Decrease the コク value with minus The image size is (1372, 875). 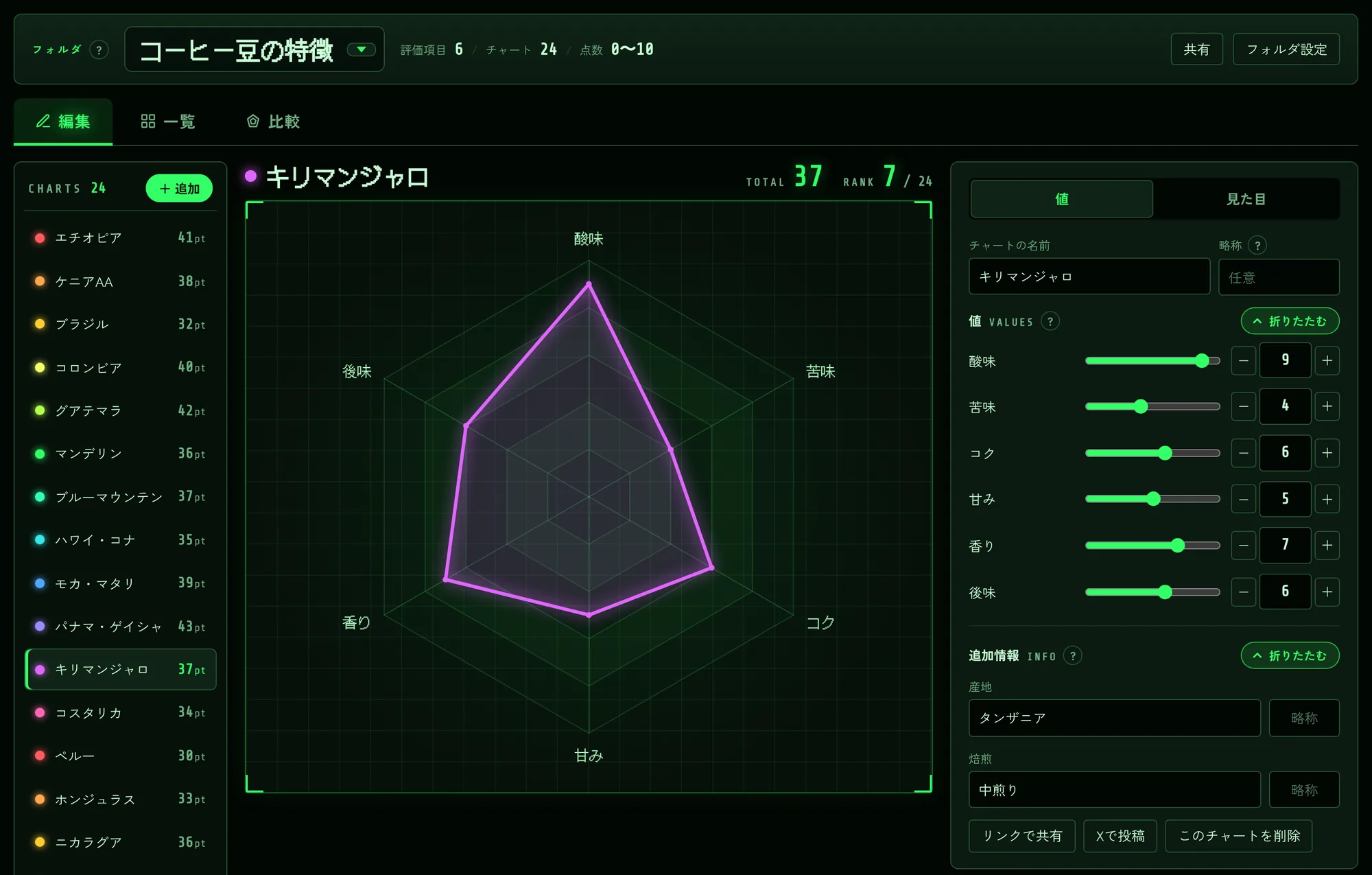pos(1243,453)
